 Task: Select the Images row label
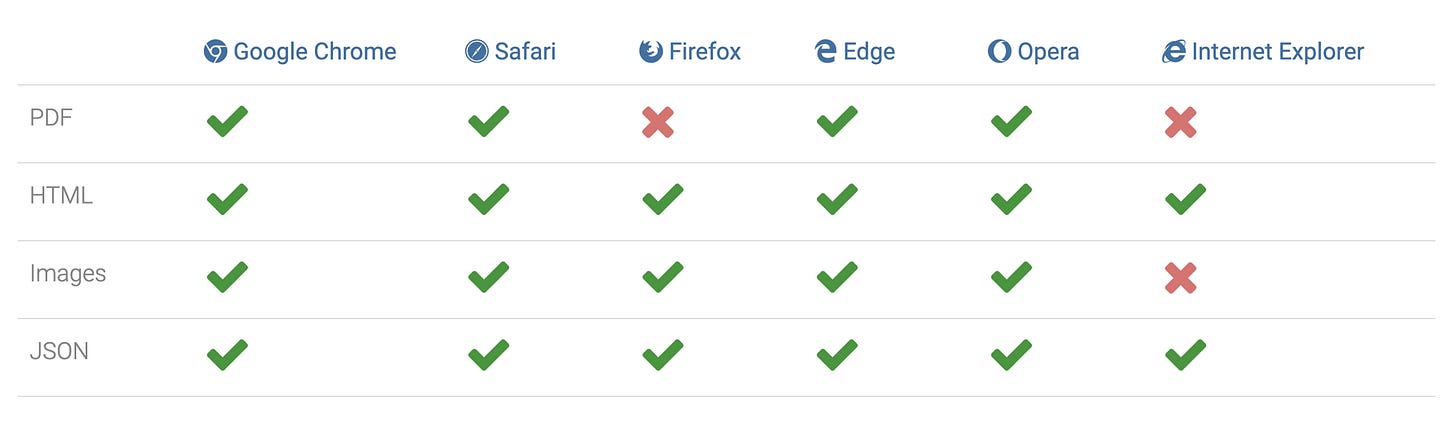68,274
